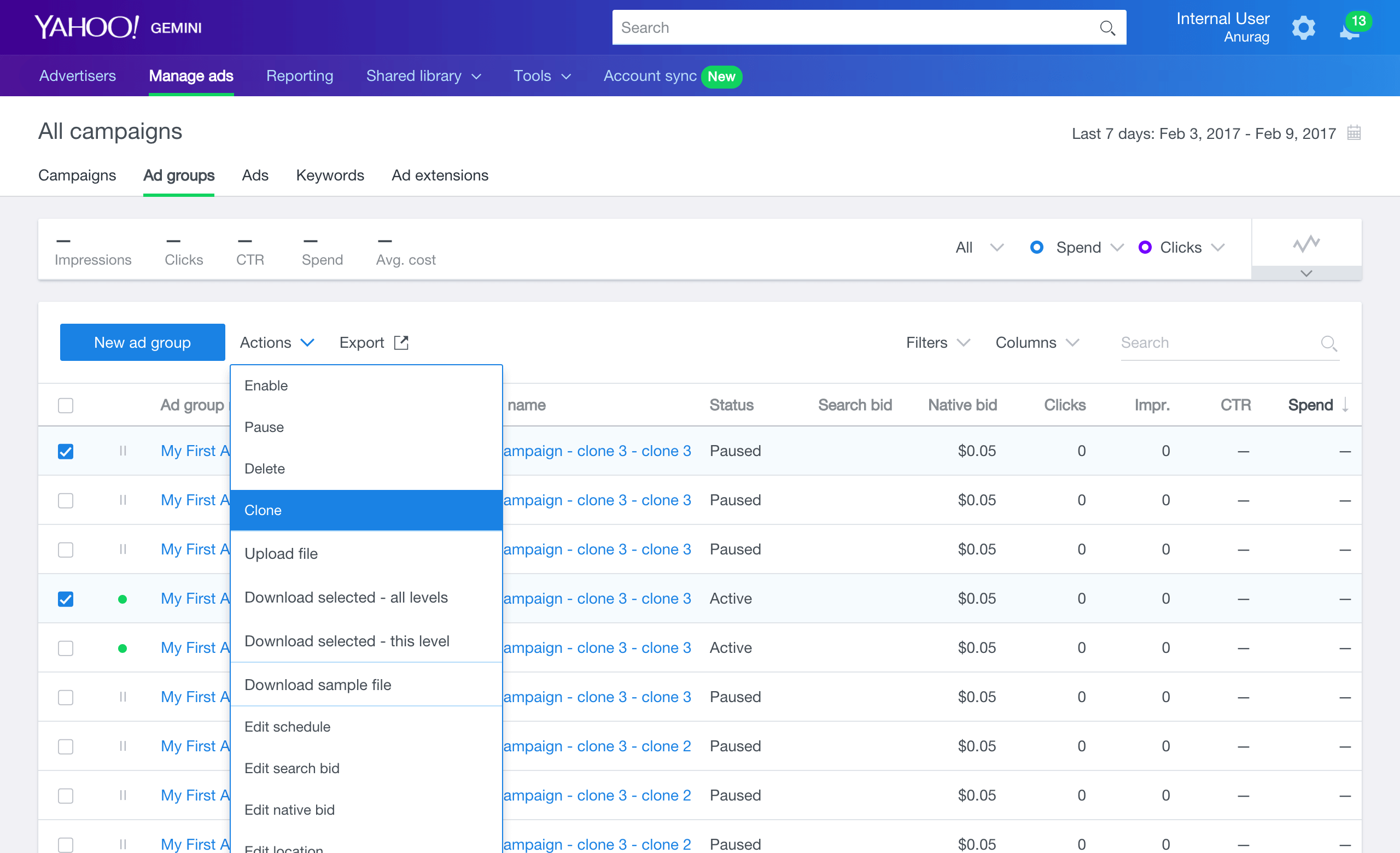This screenshot has width=1400, height=853.
Task: Select Delete from Actions menu
Action: pos(265,467)
